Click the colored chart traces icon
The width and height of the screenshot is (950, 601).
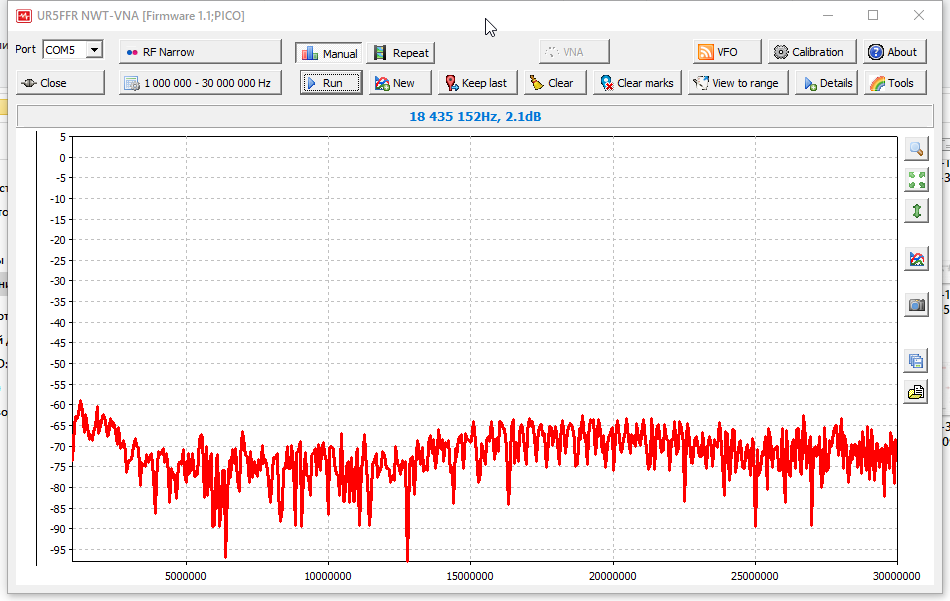tap(916, 259)
